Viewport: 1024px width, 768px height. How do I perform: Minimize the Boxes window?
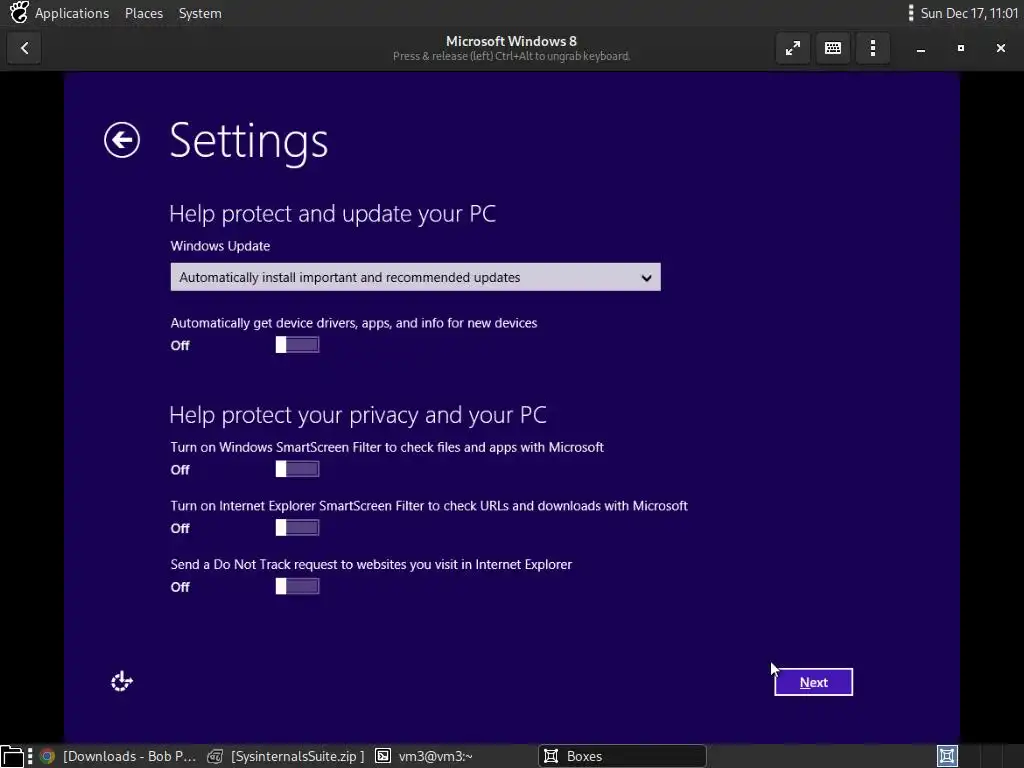pyautogui.click(x=921, y=48)
